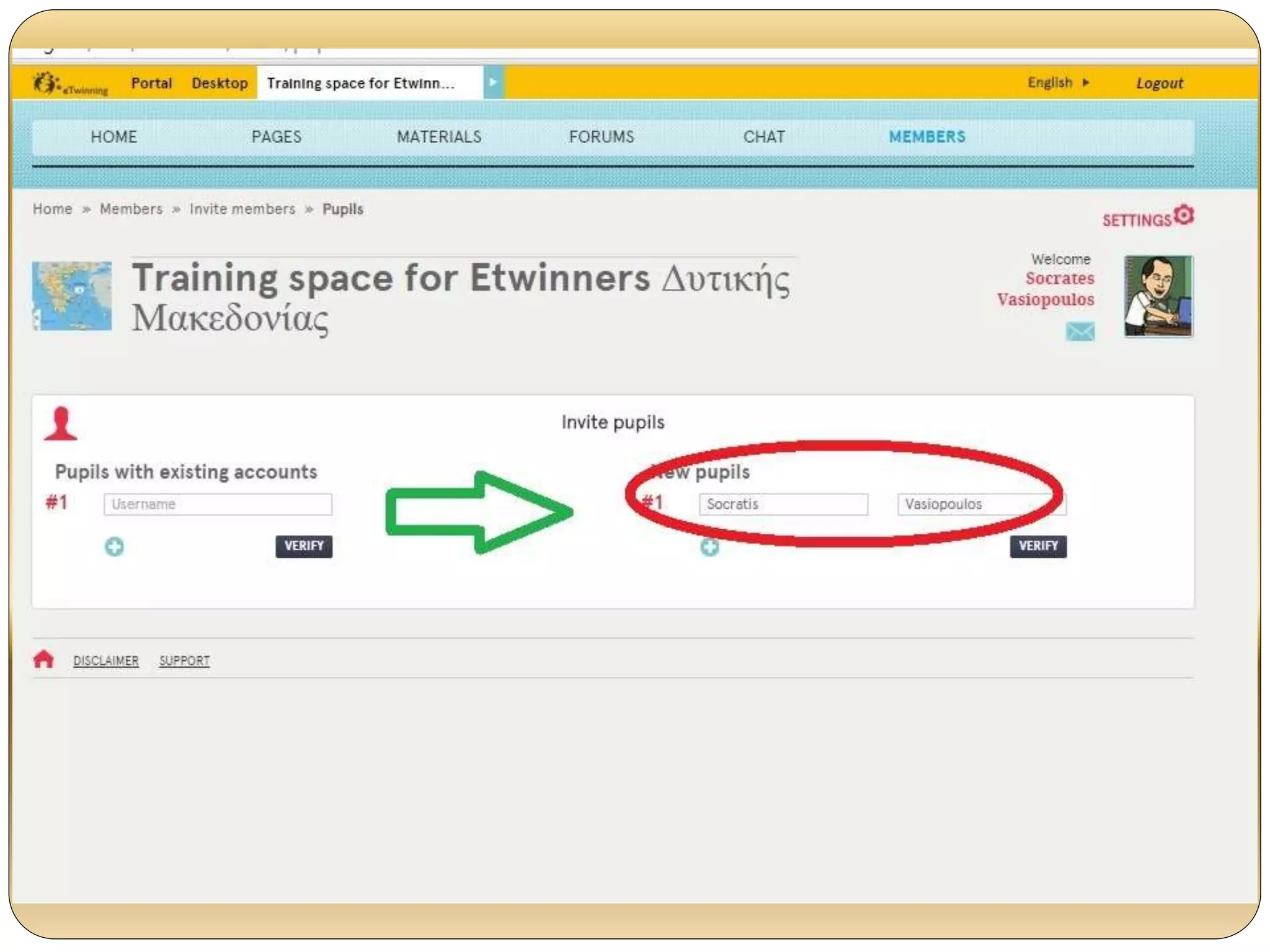Image resolution: width=1270 pixels, height=952 pixels.
Task: Open the Settings gear icon
Action: point(1184,215)
